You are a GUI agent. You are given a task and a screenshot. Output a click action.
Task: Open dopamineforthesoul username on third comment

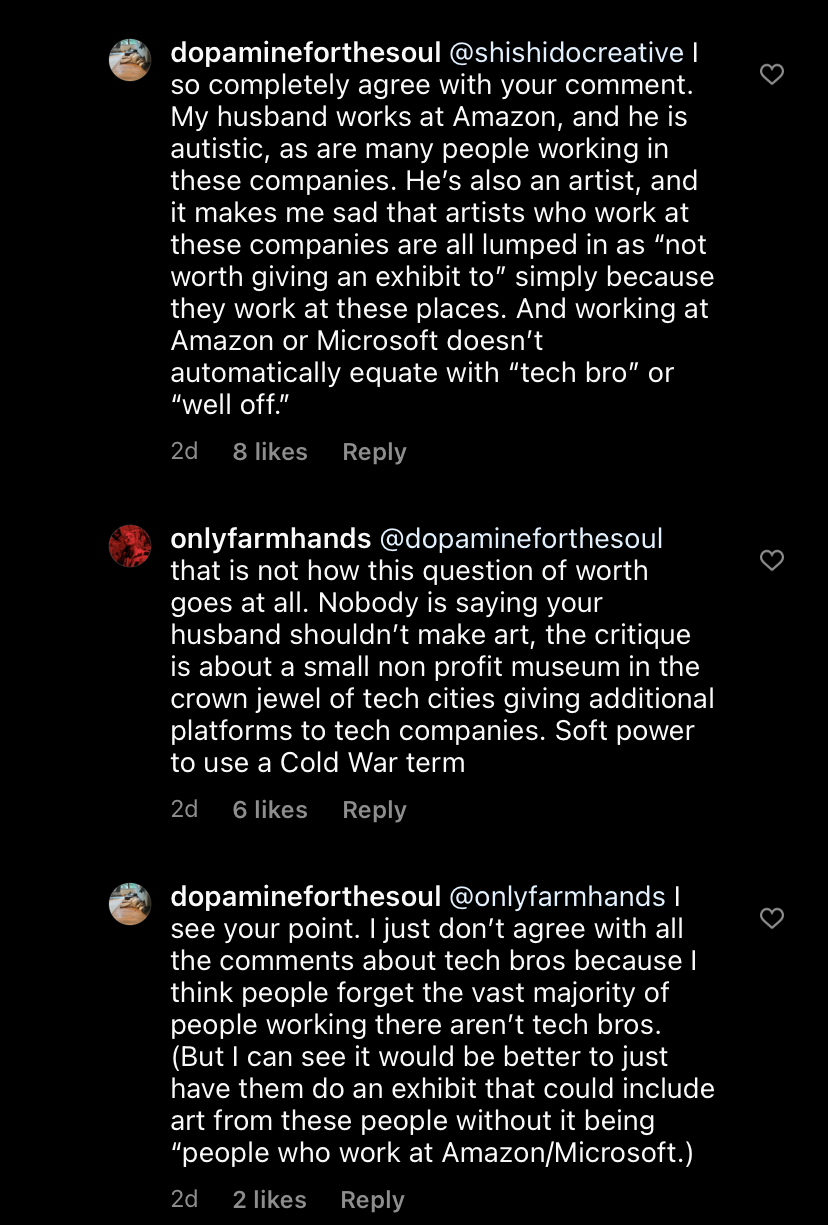[306, 897]
